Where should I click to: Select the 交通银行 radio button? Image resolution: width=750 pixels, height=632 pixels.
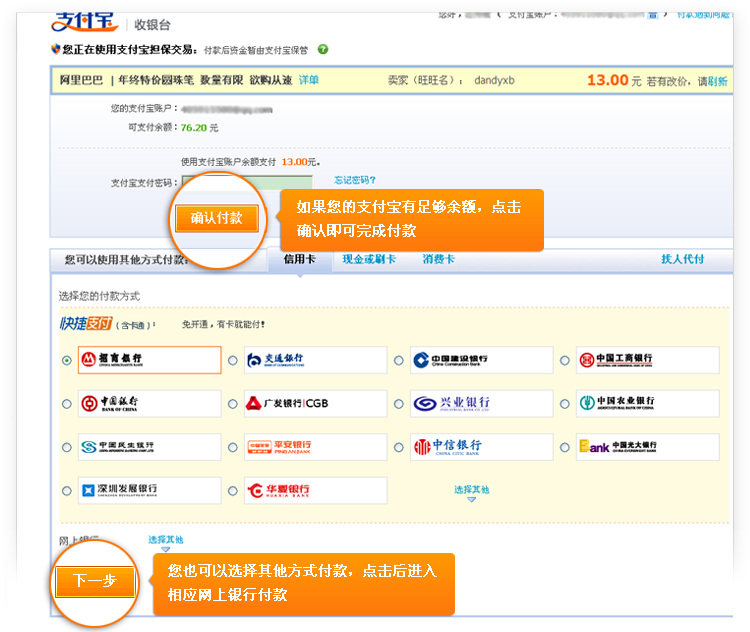(233, 360)
